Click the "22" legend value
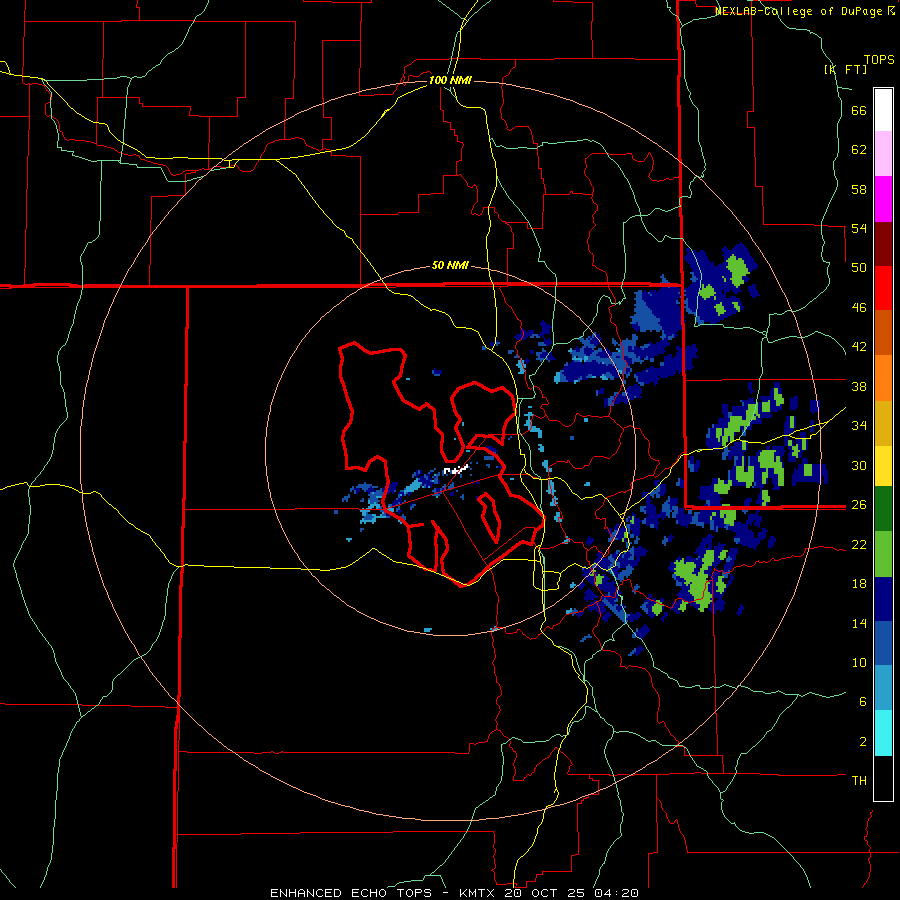Viewport: 900px width, 900px height. click(x=859, y=544)
